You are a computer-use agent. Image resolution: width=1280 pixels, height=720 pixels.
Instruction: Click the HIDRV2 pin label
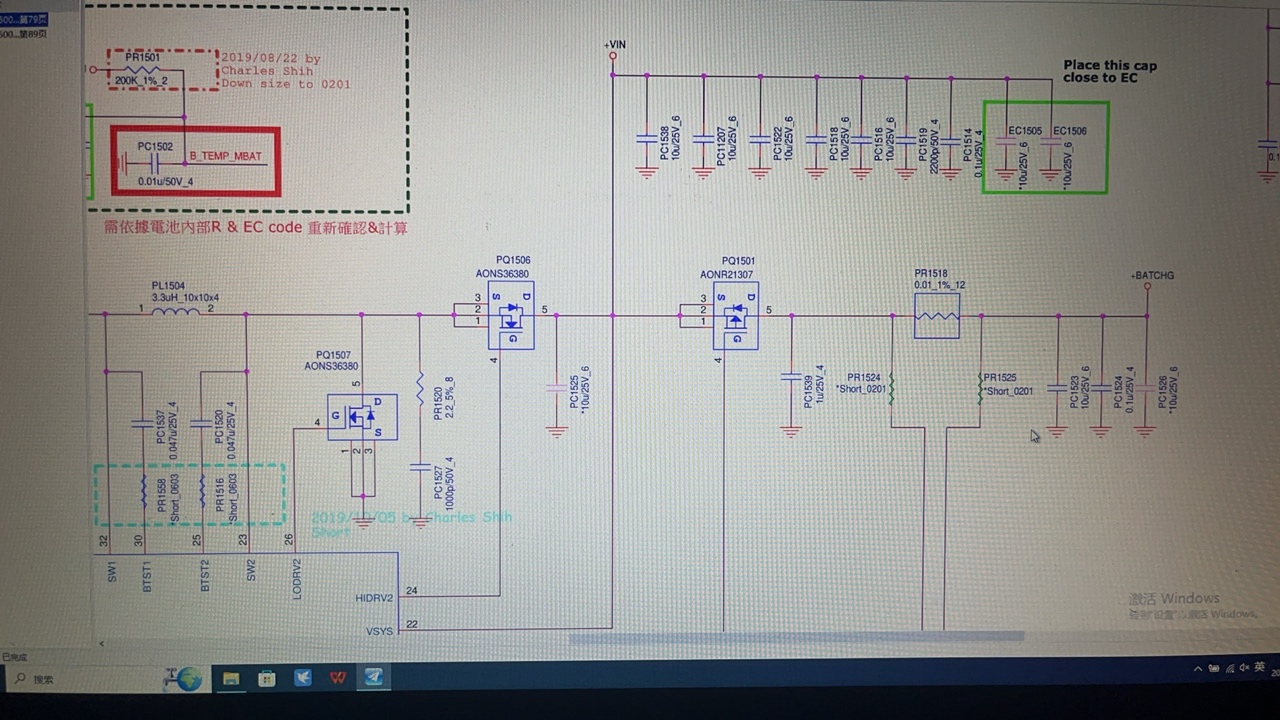(374, 598)
